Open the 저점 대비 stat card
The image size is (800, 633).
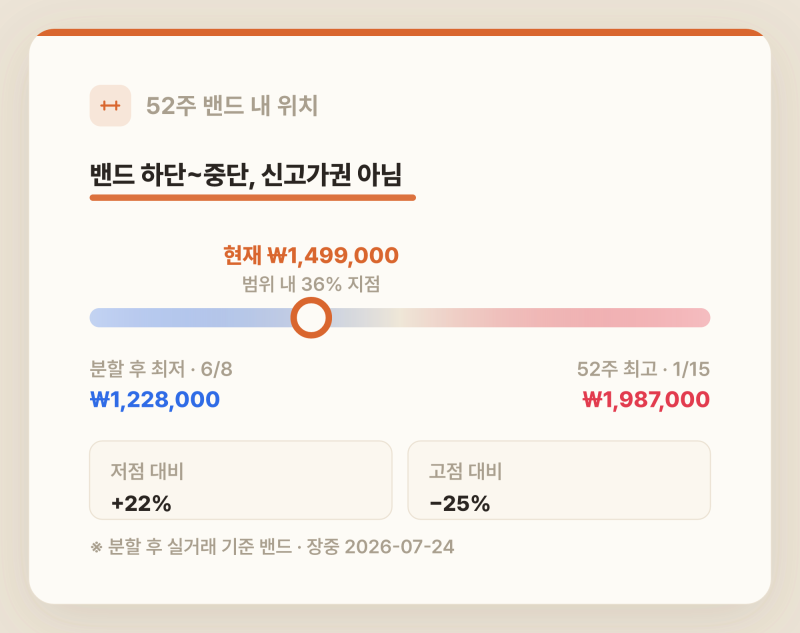[x=241, y=480]
